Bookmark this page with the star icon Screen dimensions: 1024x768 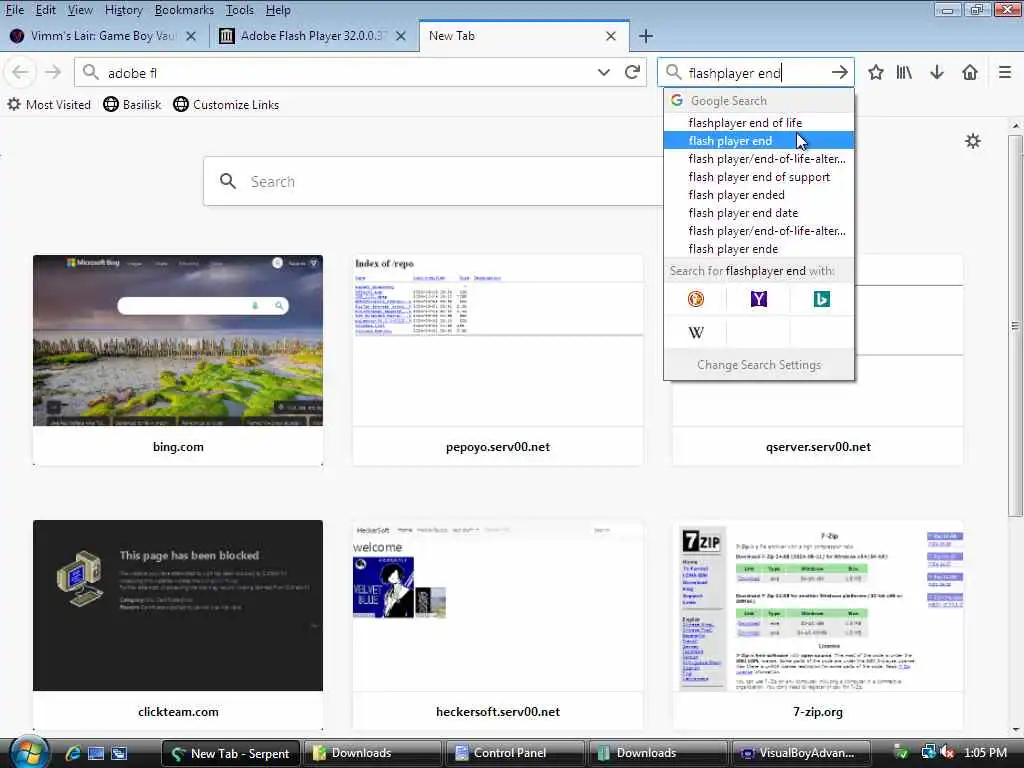(876, 72)
